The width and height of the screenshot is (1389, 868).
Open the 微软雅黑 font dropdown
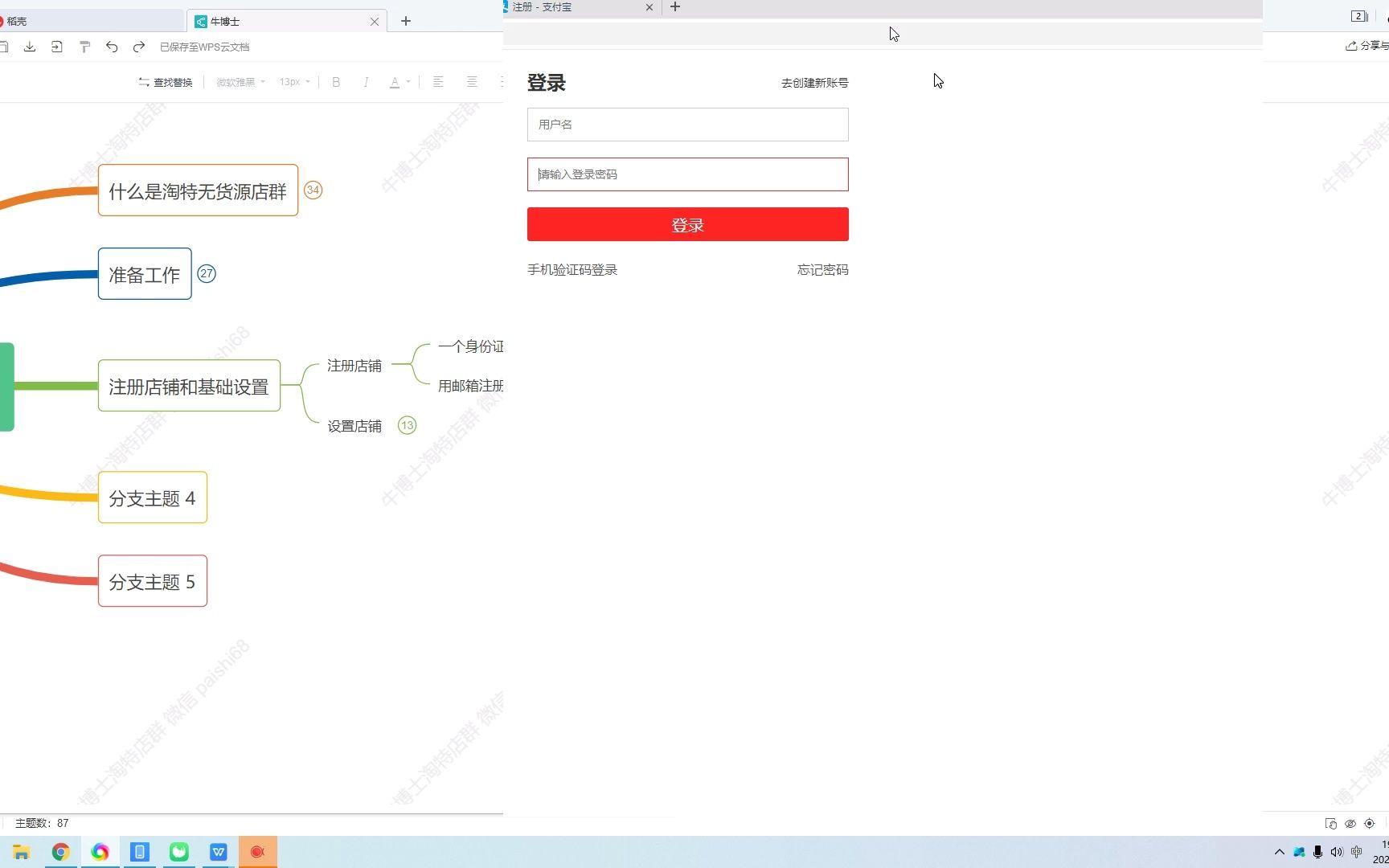(240, 82)
